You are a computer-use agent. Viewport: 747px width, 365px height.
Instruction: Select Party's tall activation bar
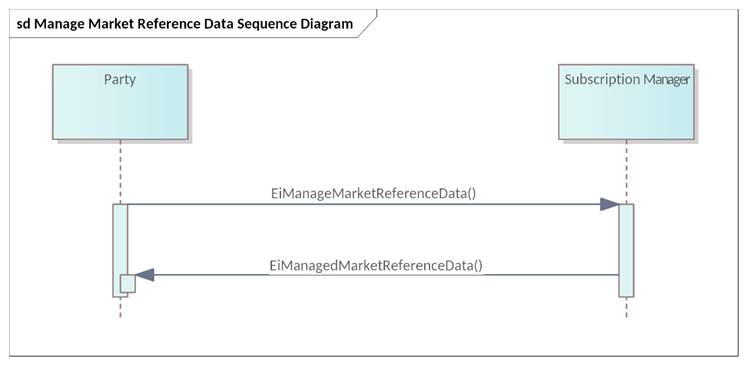click(x=120, y=251)
